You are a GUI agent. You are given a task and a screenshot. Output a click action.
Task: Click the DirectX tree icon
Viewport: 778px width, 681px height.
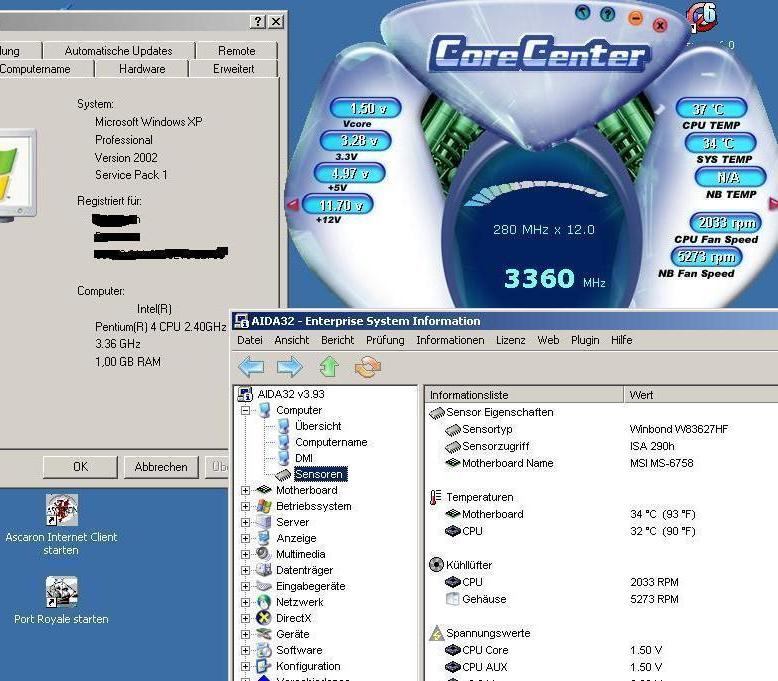click(x=264, y=618)
